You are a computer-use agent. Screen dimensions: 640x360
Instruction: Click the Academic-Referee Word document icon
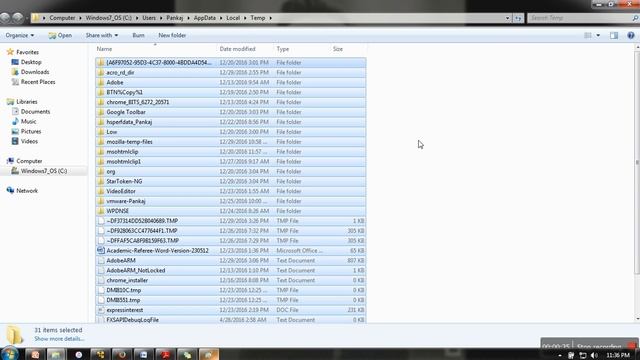(101, 250)
